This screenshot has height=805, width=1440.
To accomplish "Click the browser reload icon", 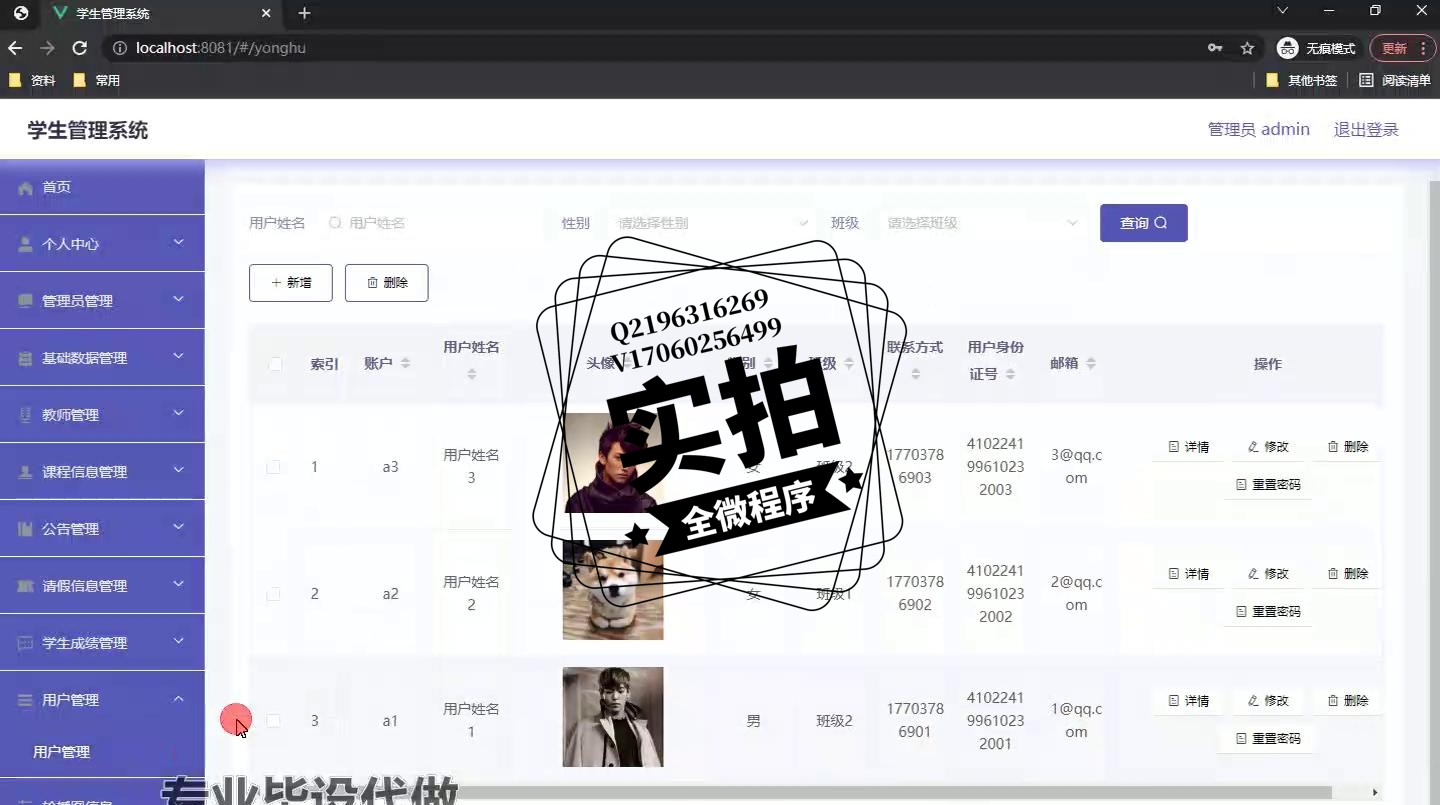I will [x=80, y=48].
